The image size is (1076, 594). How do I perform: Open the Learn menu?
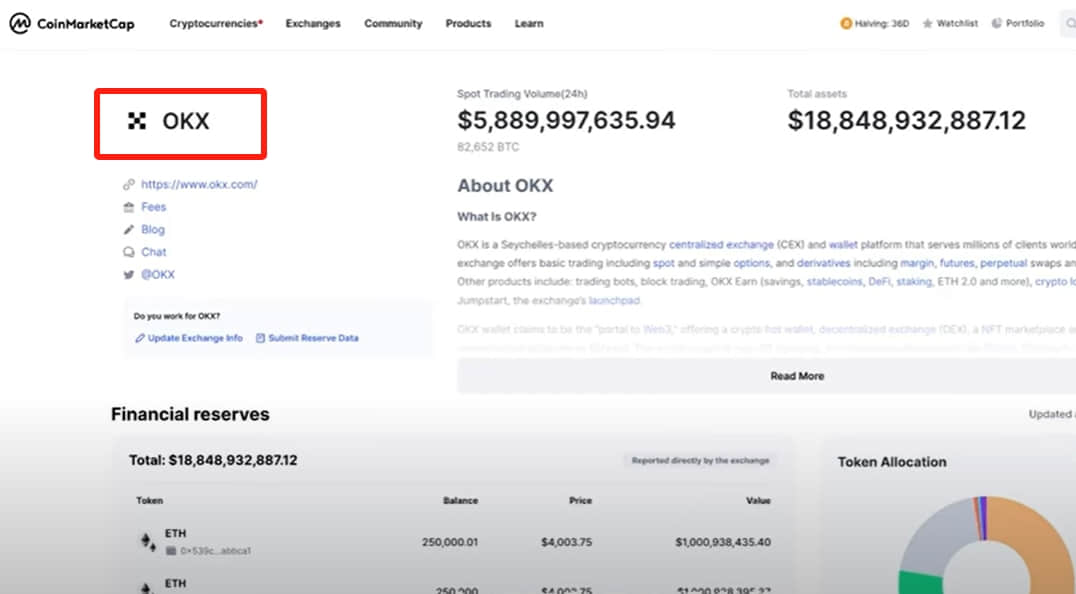[x=529, y=23]
